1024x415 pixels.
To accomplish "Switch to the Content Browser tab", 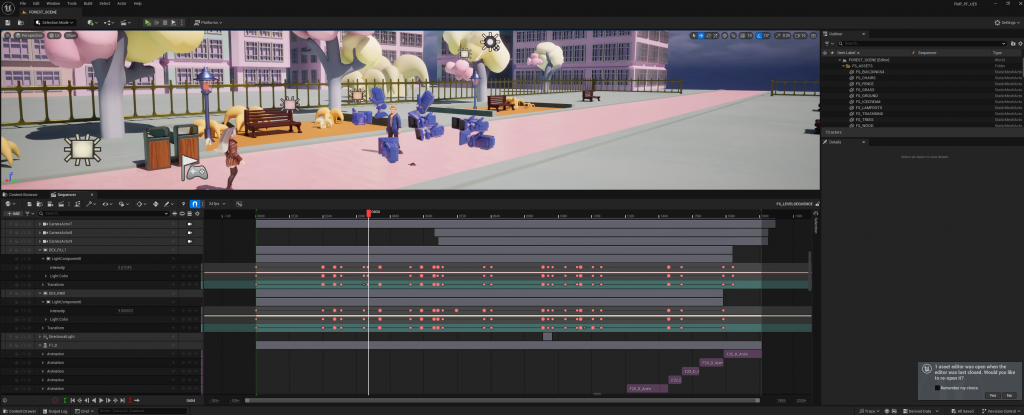I will click(25, 194).
